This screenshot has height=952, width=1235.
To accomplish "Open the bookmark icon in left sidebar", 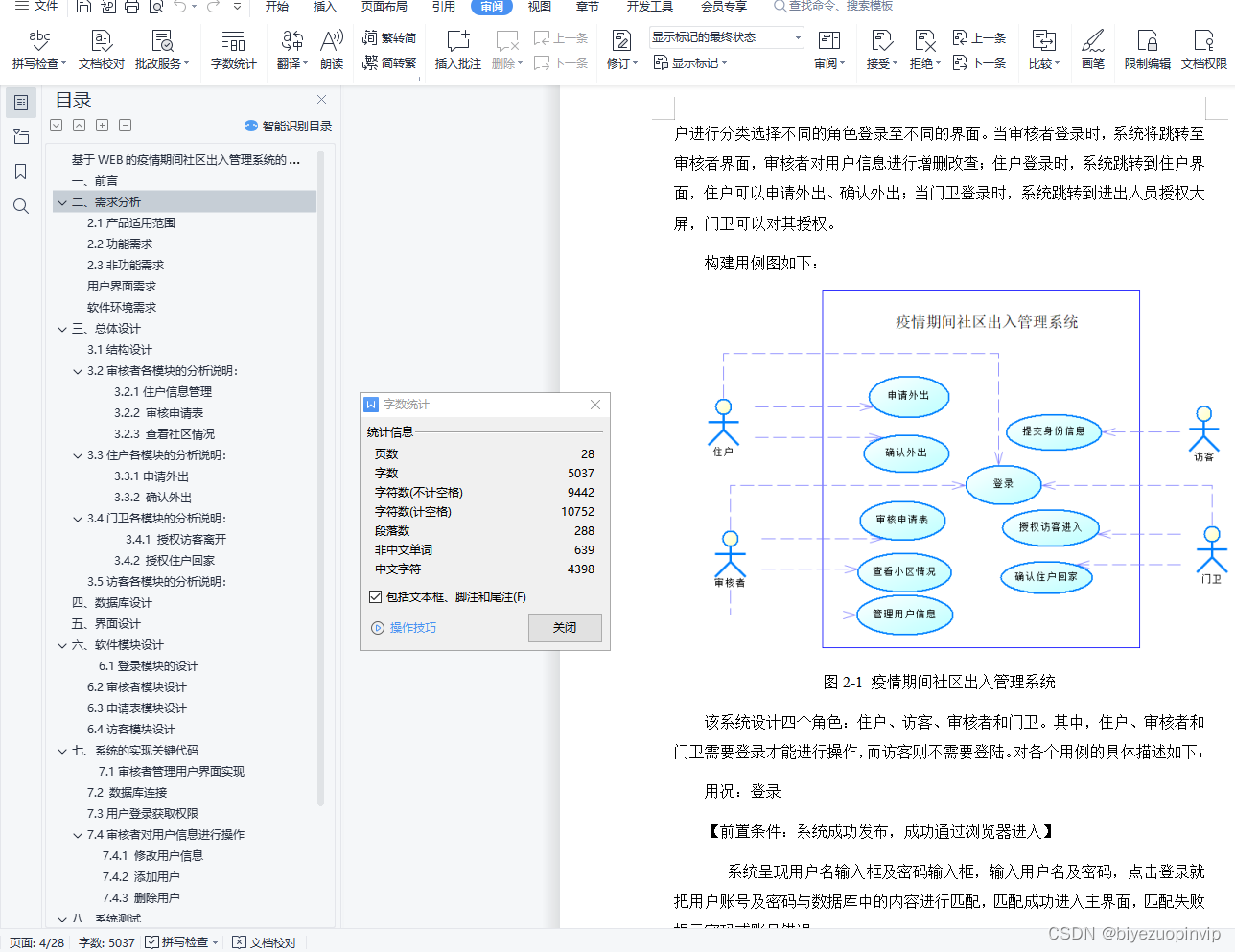I will tap(21, 172).
